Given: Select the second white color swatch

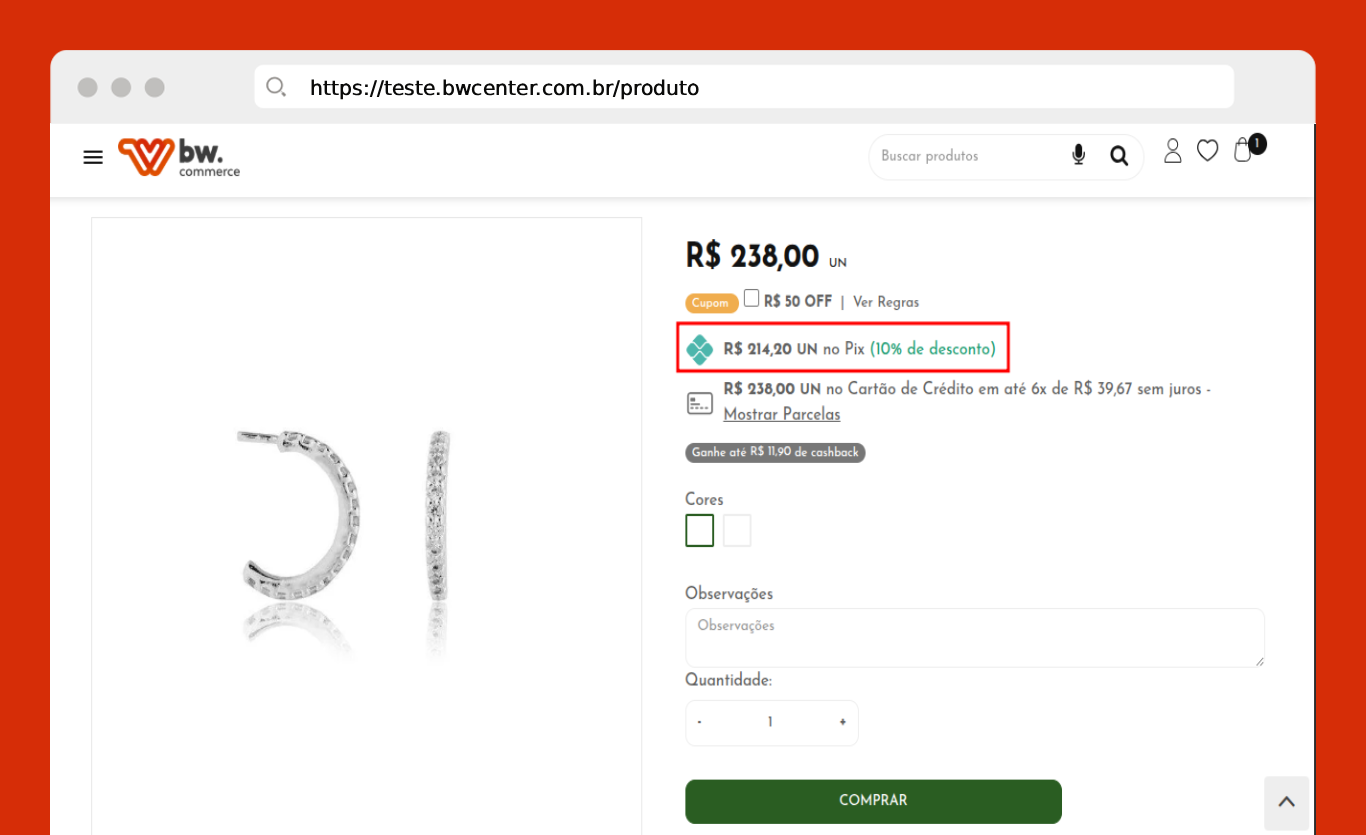Looking at the screenshot, I should coord(737,531).
